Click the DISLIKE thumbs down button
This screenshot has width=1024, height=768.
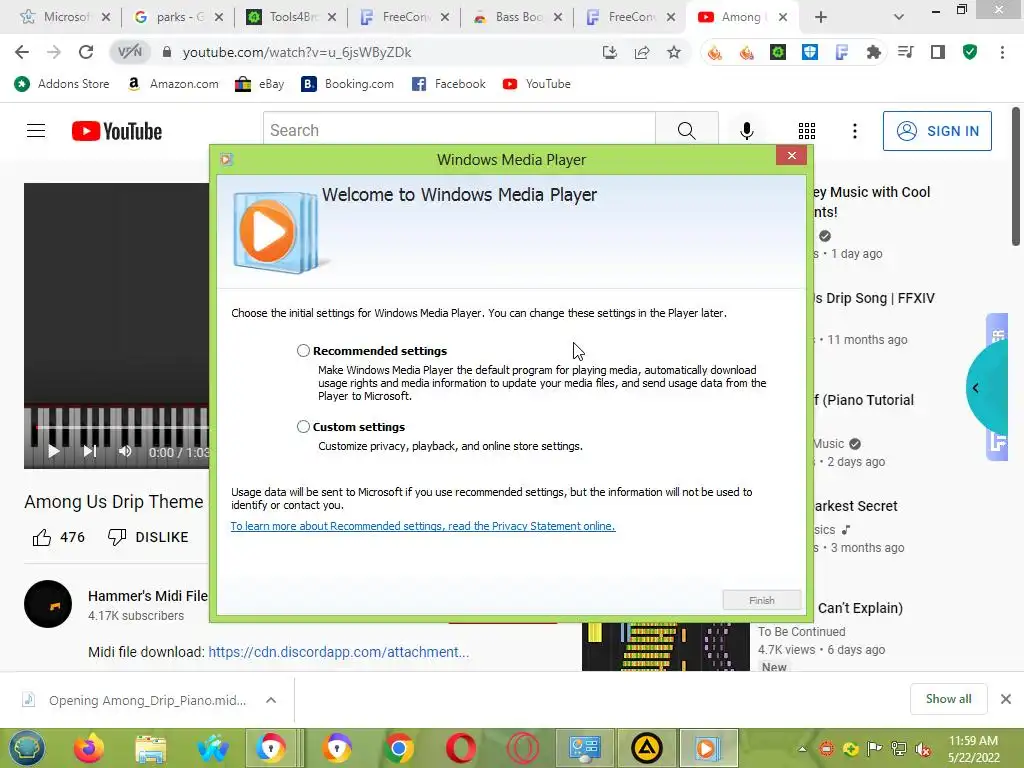[x=148, y=537]
